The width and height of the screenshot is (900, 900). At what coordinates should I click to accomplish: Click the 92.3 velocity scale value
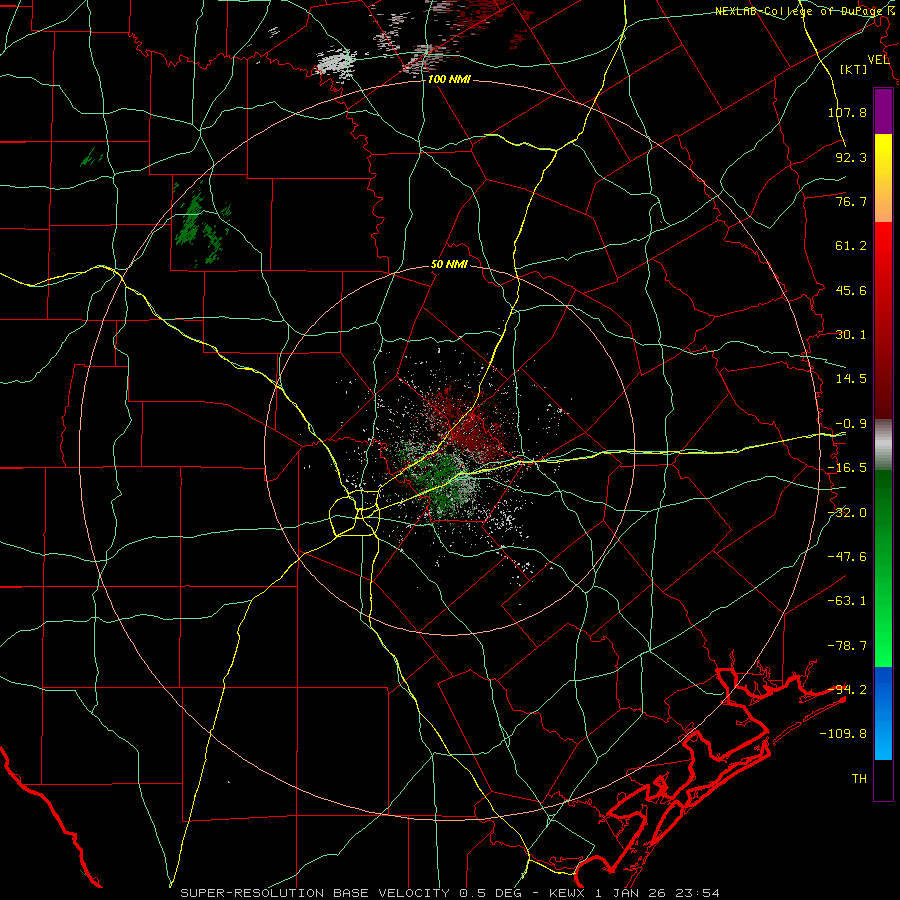[x=851, y=157]
